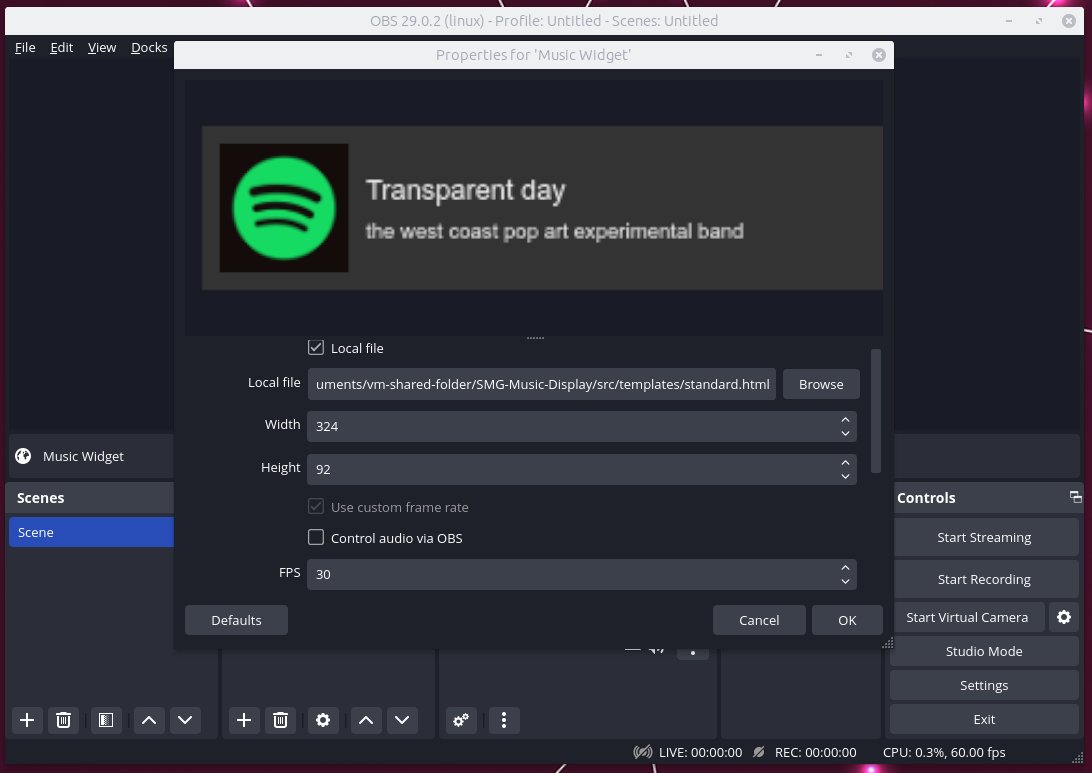The width and height of the screenshot is (1092, 773).
Task: Move source up arrow in Sources panel
Action: point(366,720)
